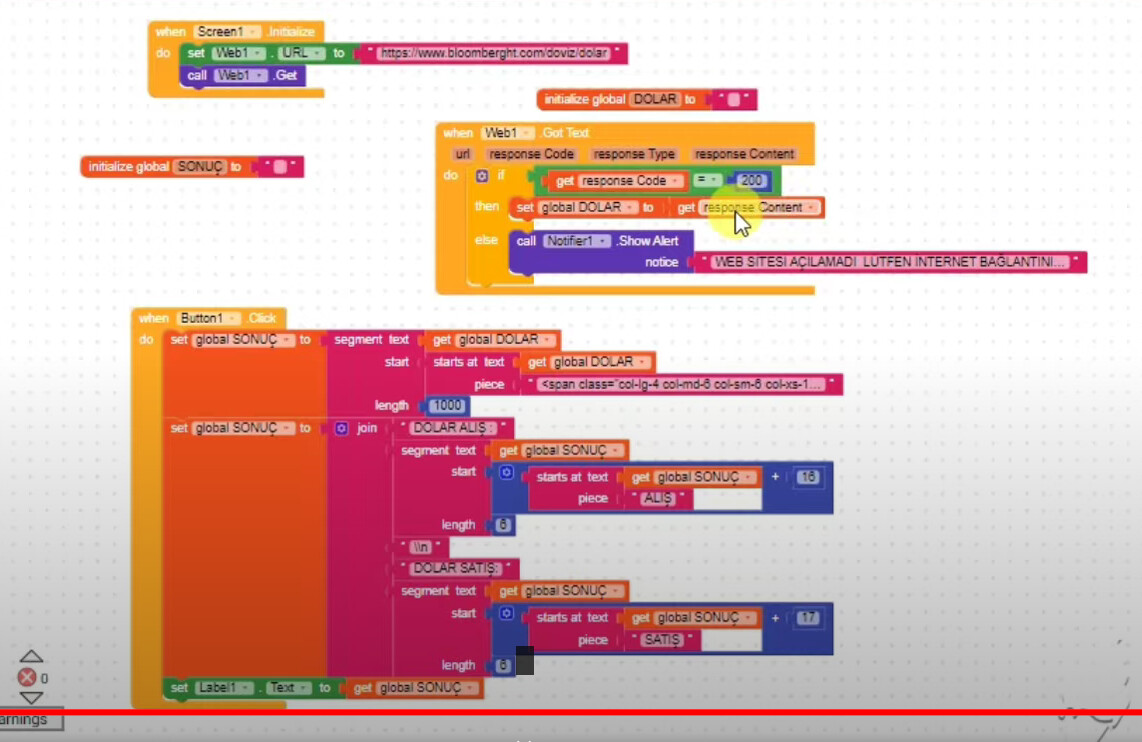Open the Screen1 component dropdown
Screen dimensions: 1142x742
coord(228,32)
